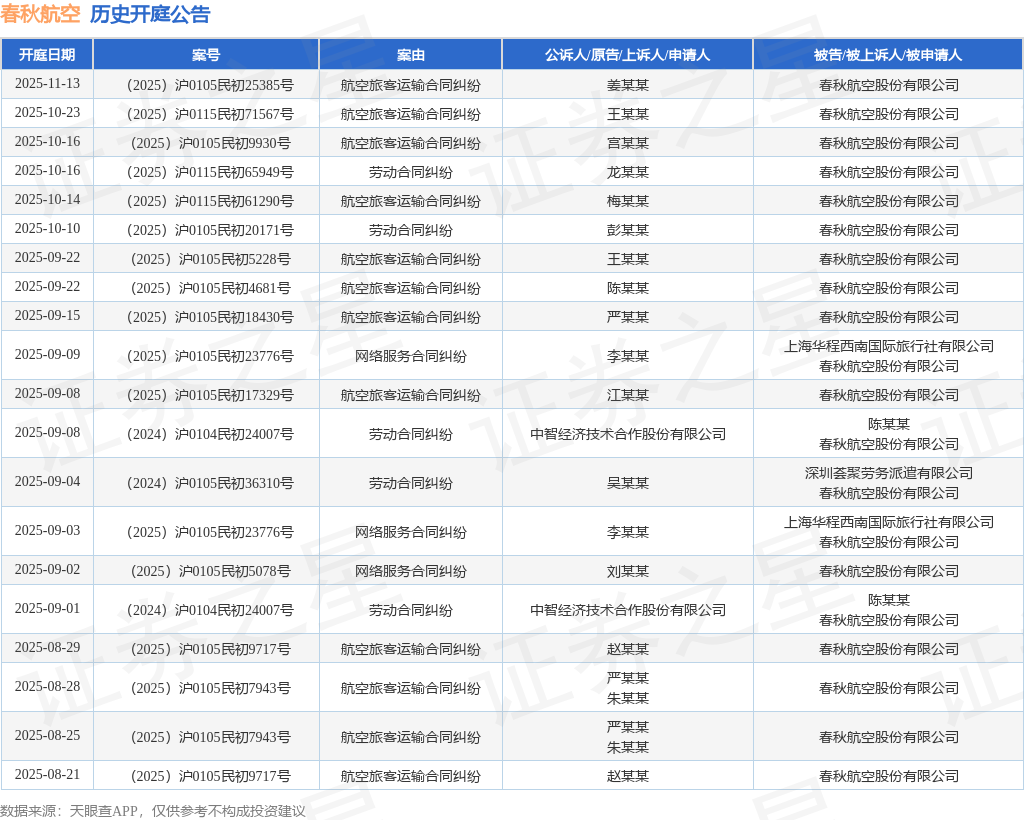
Task: Click plaintiff name 宫某某
Action: 628,143
